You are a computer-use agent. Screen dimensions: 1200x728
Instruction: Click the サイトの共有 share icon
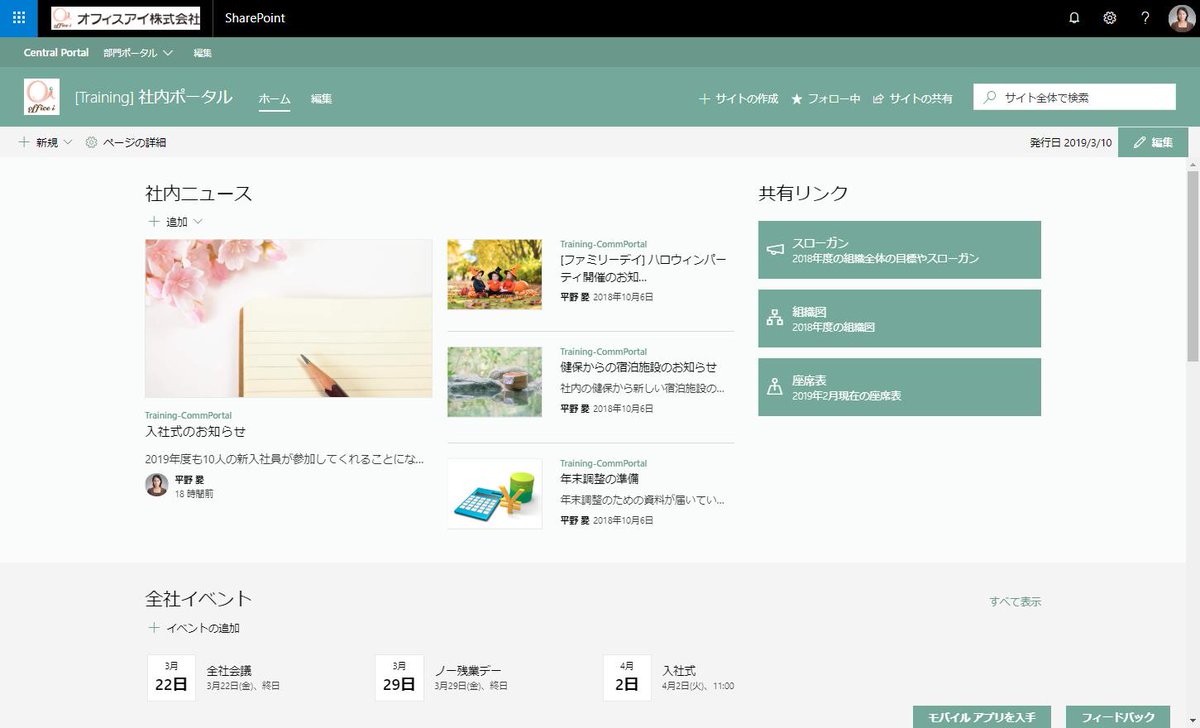click(879, 99)
